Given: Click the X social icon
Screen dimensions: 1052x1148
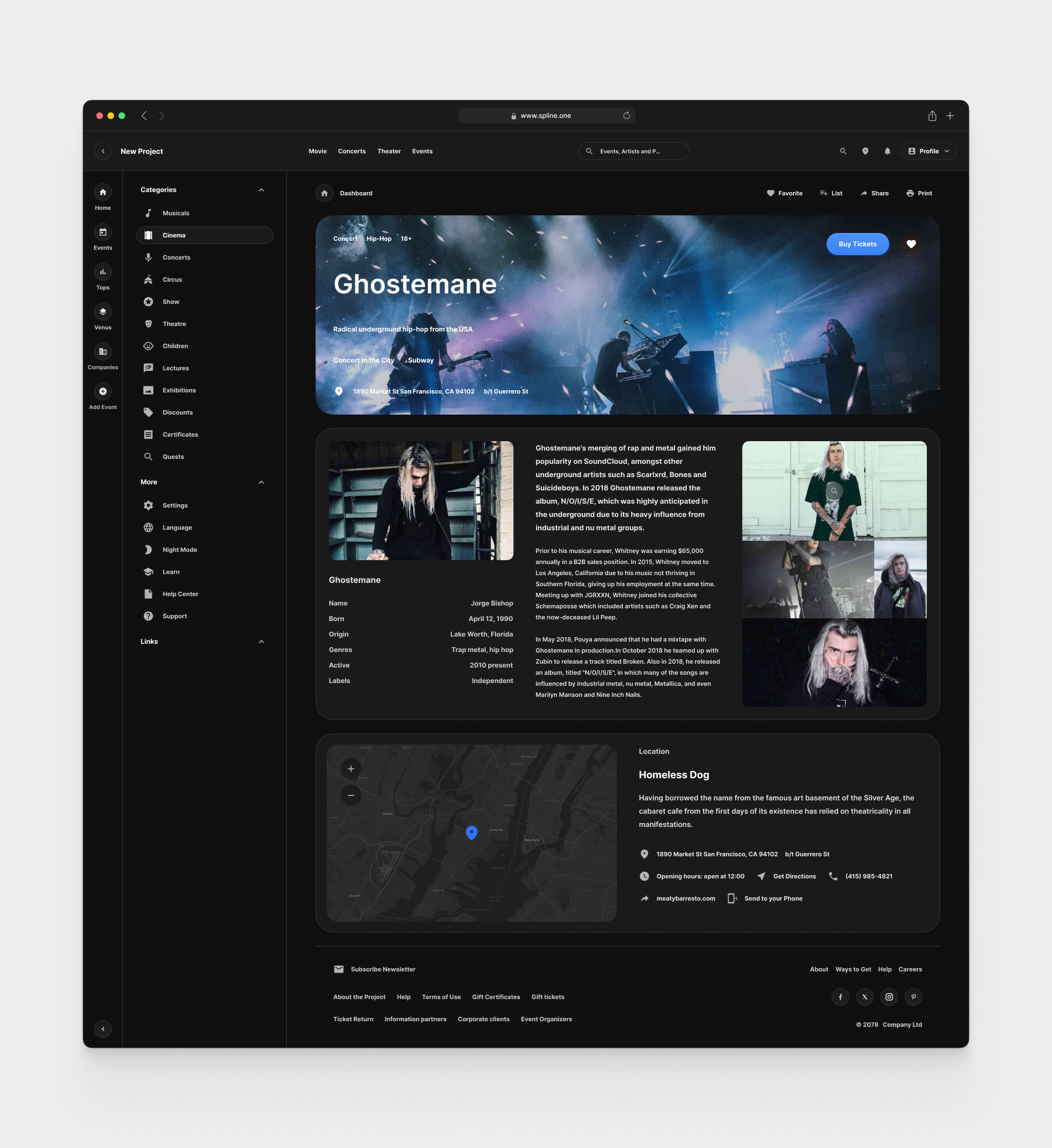Looking at the screenshot, I should 865,997.
